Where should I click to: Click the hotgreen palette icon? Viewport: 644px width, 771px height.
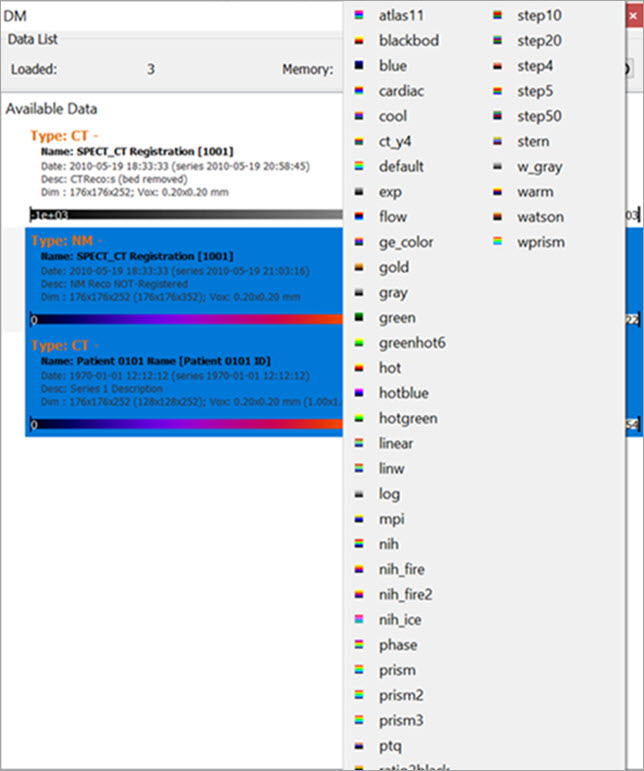tap(360, 418)
